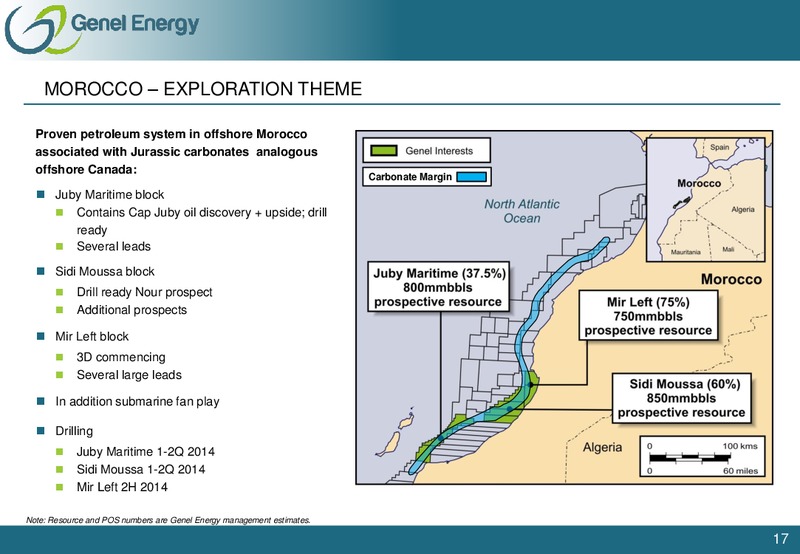800x554 pixels.
Task: Click the 'Mauritania' label in inset map
Action: point(685,253)
